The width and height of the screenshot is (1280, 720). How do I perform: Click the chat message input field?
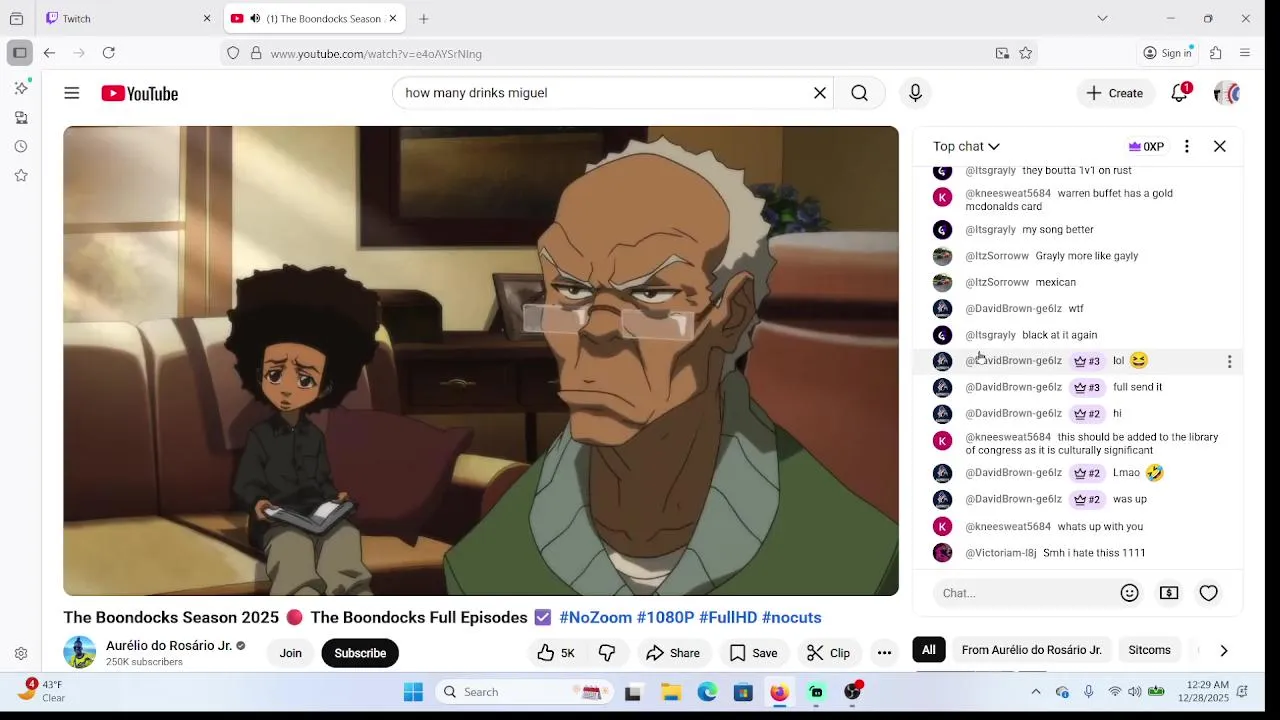pos(1025,593)
